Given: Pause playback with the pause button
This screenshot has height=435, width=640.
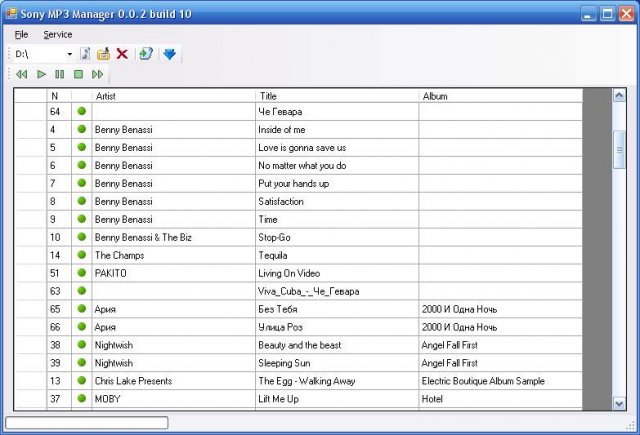Looking at the screenshot, I should 60,74.
